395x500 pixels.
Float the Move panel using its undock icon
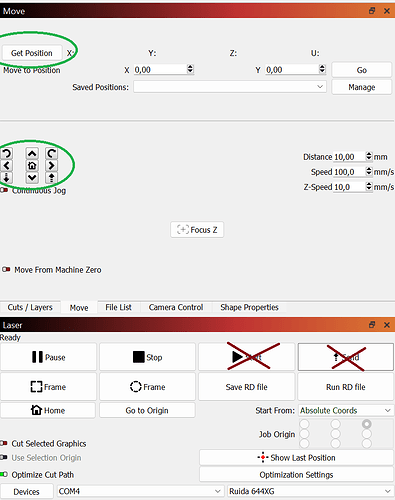(372, 11)
